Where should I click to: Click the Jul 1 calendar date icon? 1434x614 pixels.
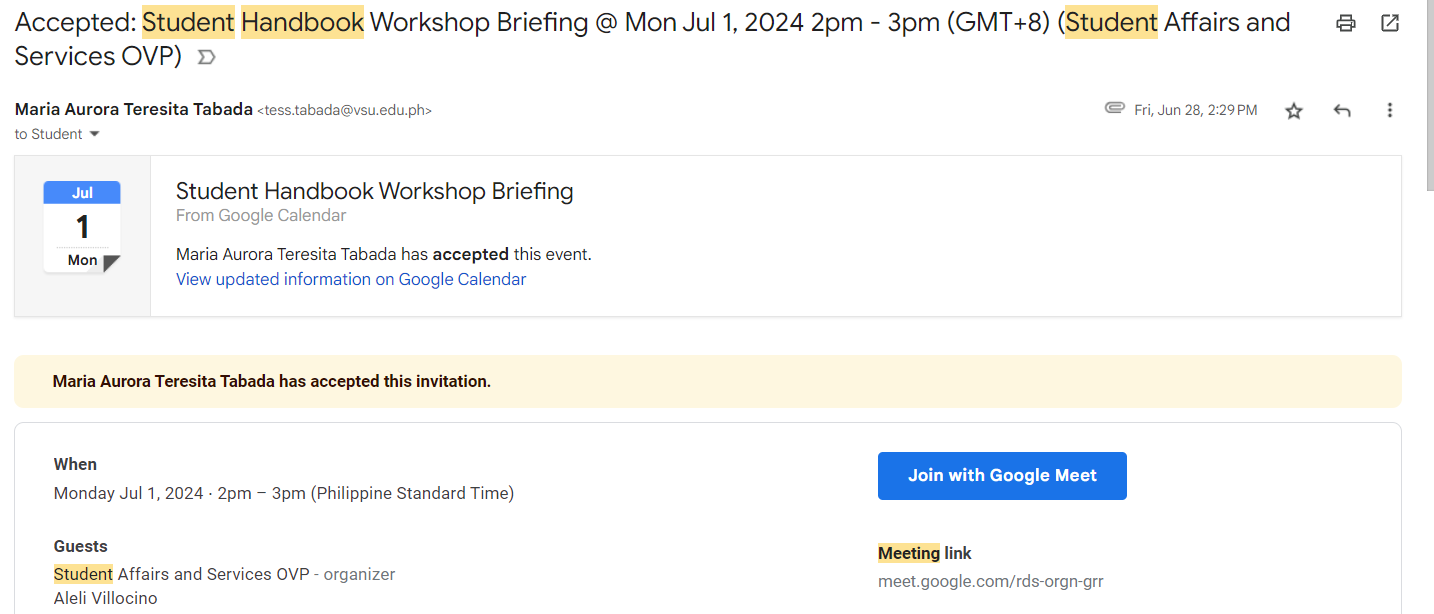click(x=82, y=227)
